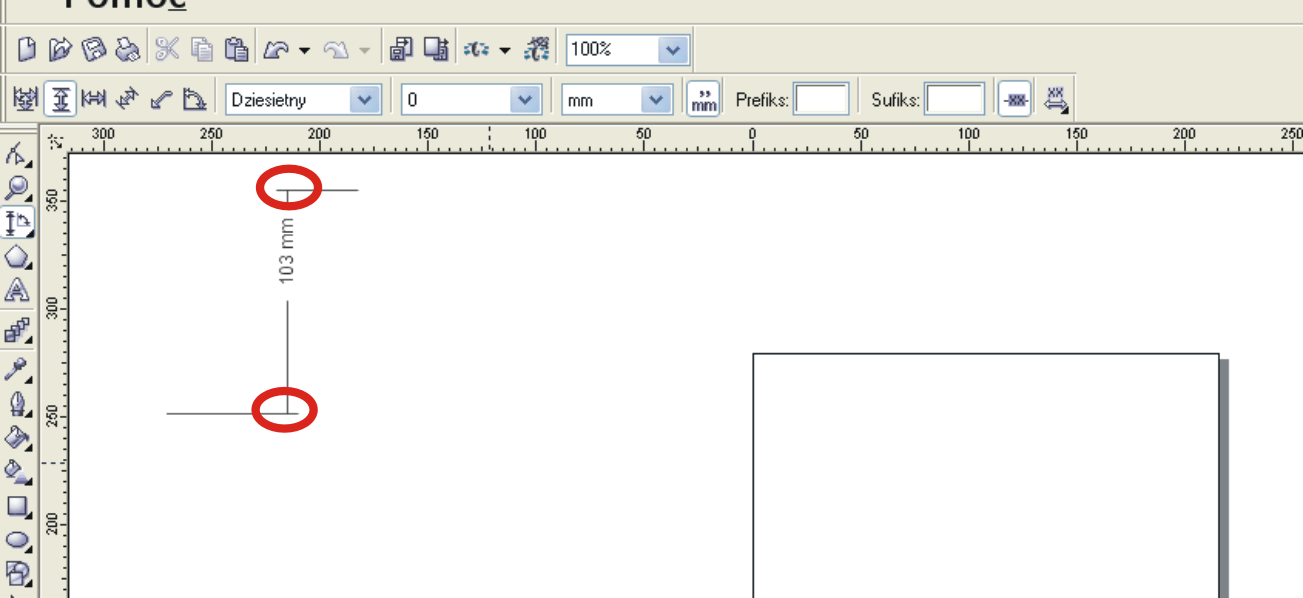Click the Sufiks input field

(x=954, y=100)
